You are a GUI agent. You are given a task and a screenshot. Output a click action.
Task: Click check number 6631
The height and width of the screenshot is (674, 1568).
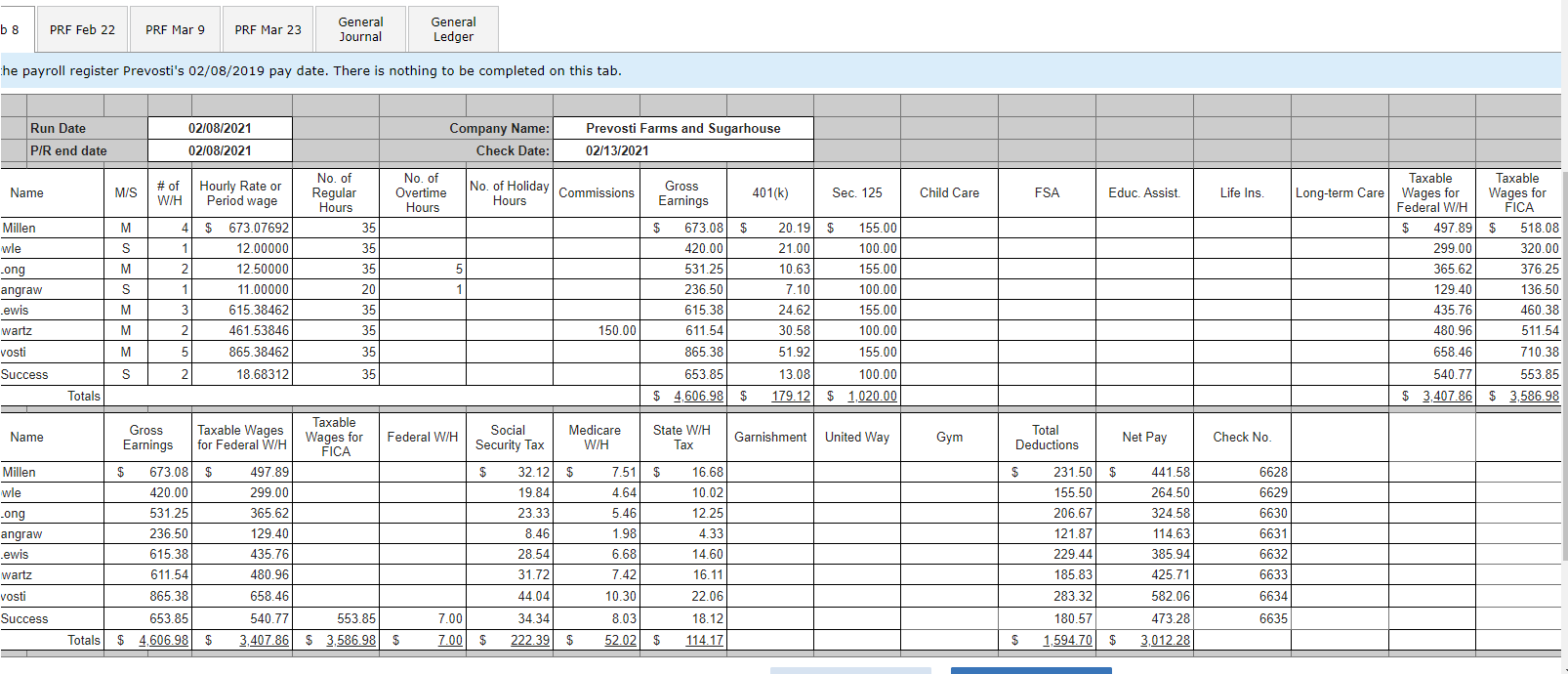pos(1242,533)
